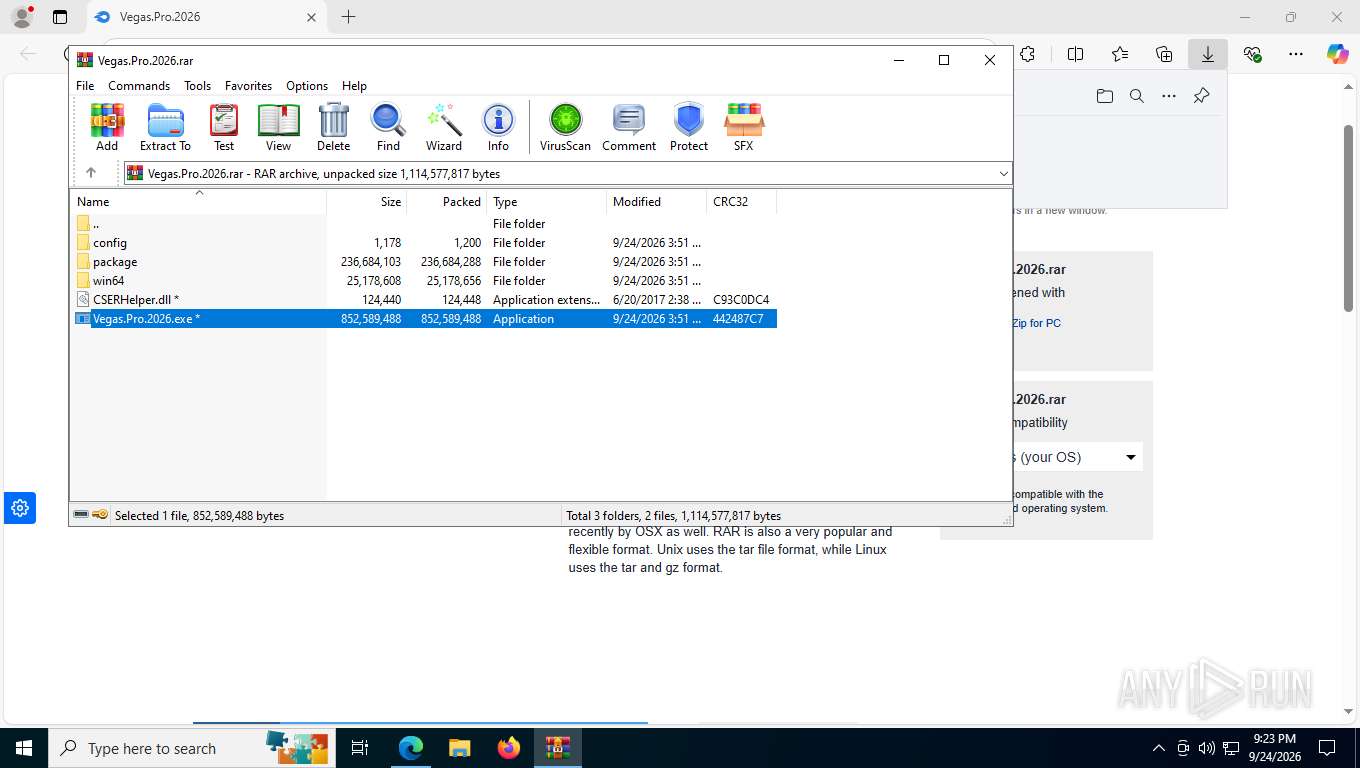The image size is (1360, 768).
Task: Pin the downloads panel
Action: tap(1202, 96)
